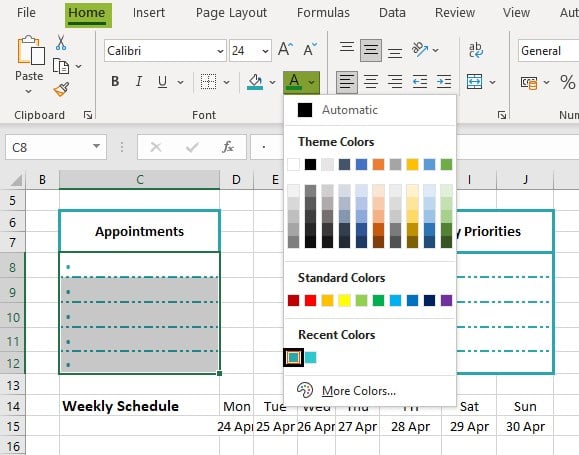
Task: Switch to the Insert ribbon tab
Action: click(148, 13)
